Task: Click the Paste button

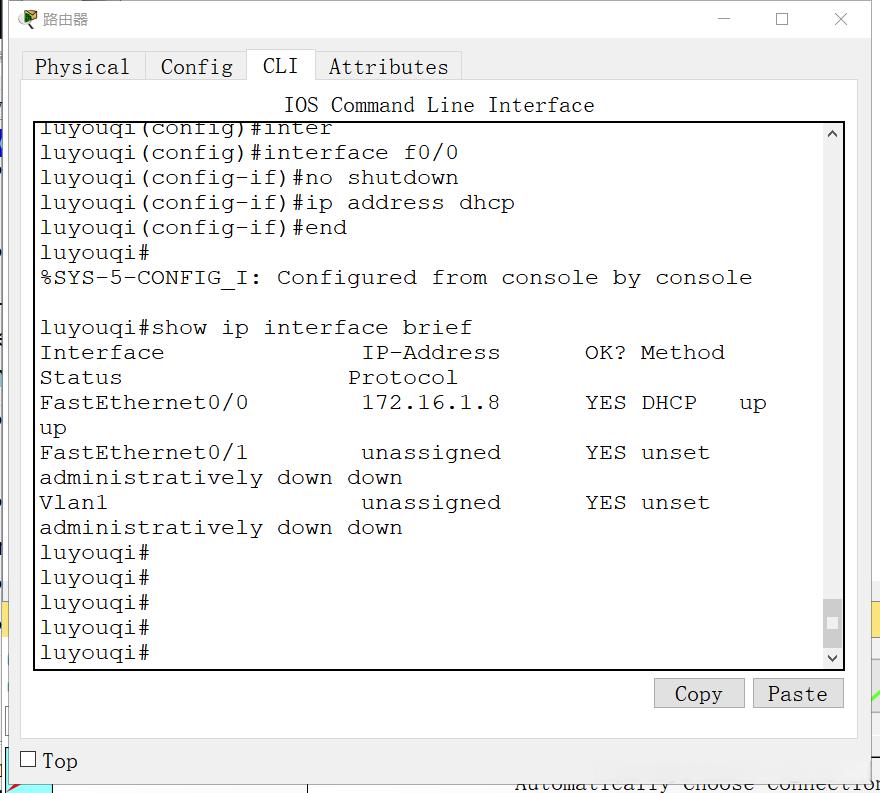Action: point(797,694)
